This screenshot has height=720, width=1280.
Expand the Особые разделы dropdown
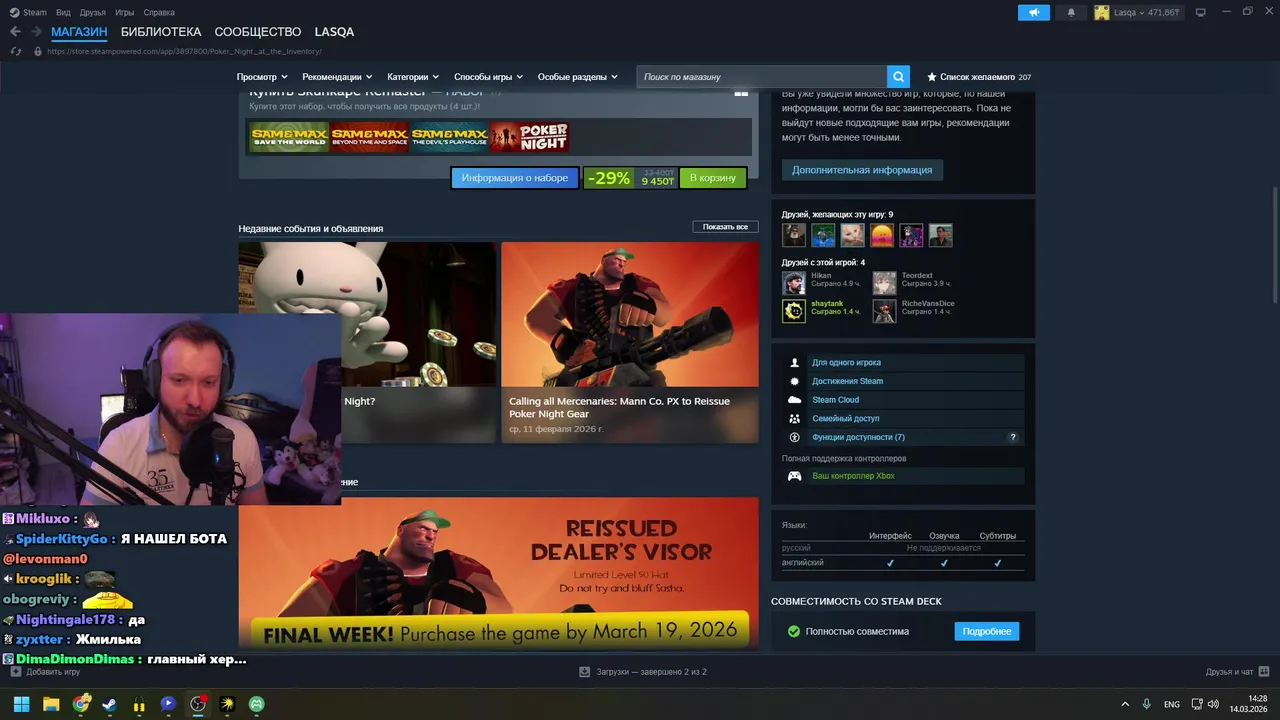(578, 77)
